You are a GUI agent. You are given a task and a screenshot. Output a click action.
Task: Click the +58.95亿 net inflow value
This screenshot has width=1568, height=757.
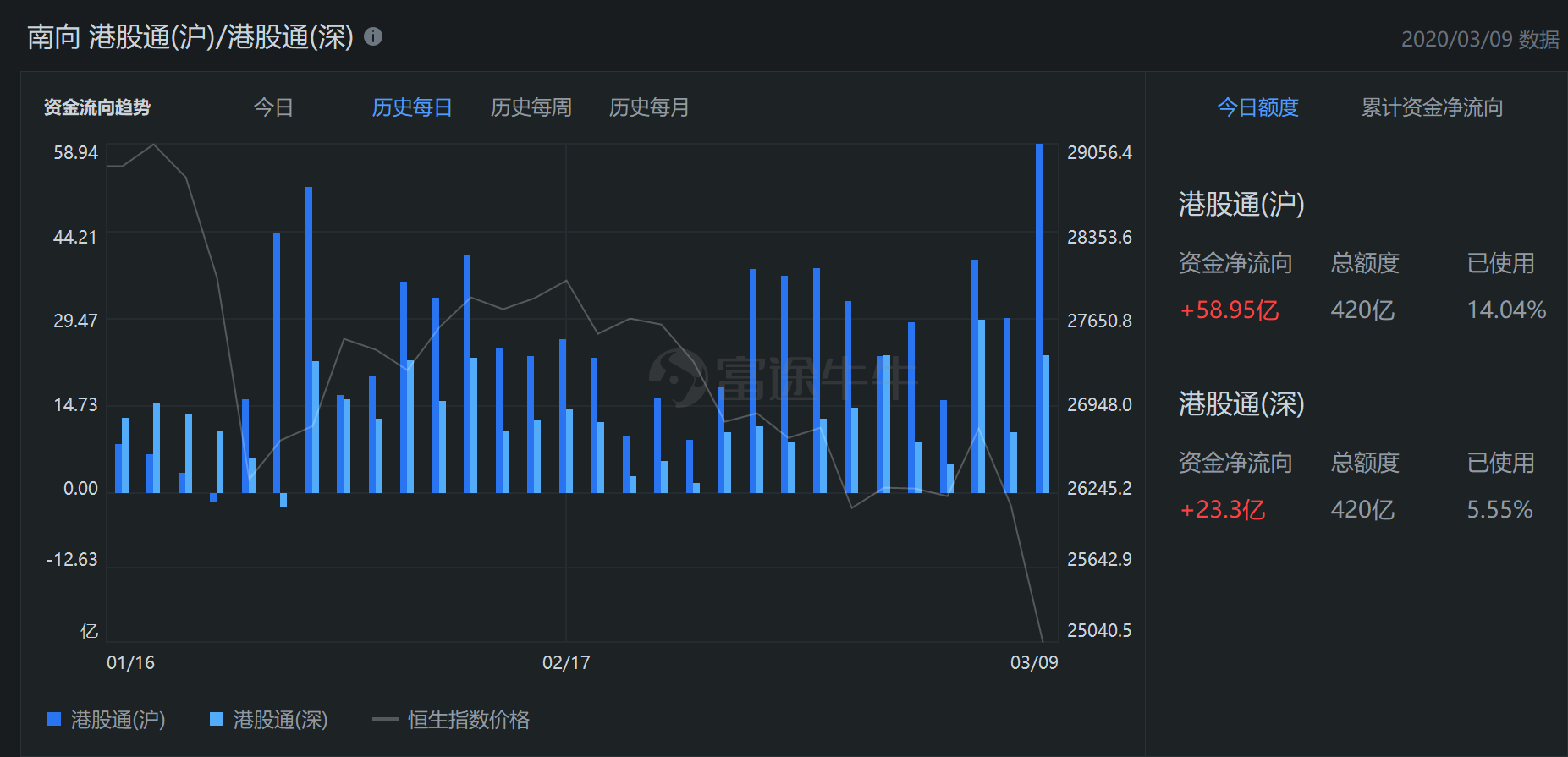coord(1230,310)
